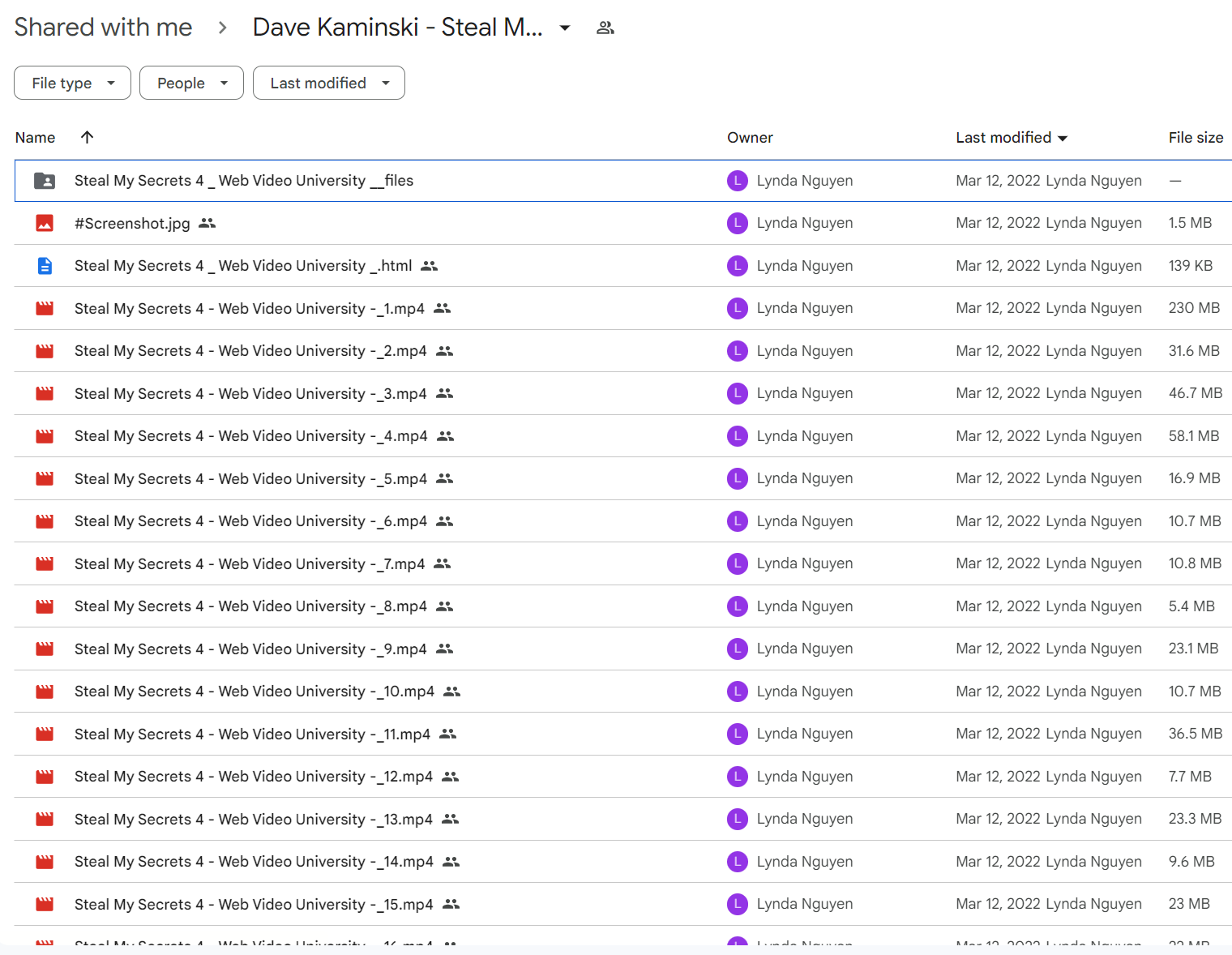The width and height of the screenshot is (1232, 955).
Task: Click the shared people icon beside _15.mp4
Action: click(x=451, y=904)
